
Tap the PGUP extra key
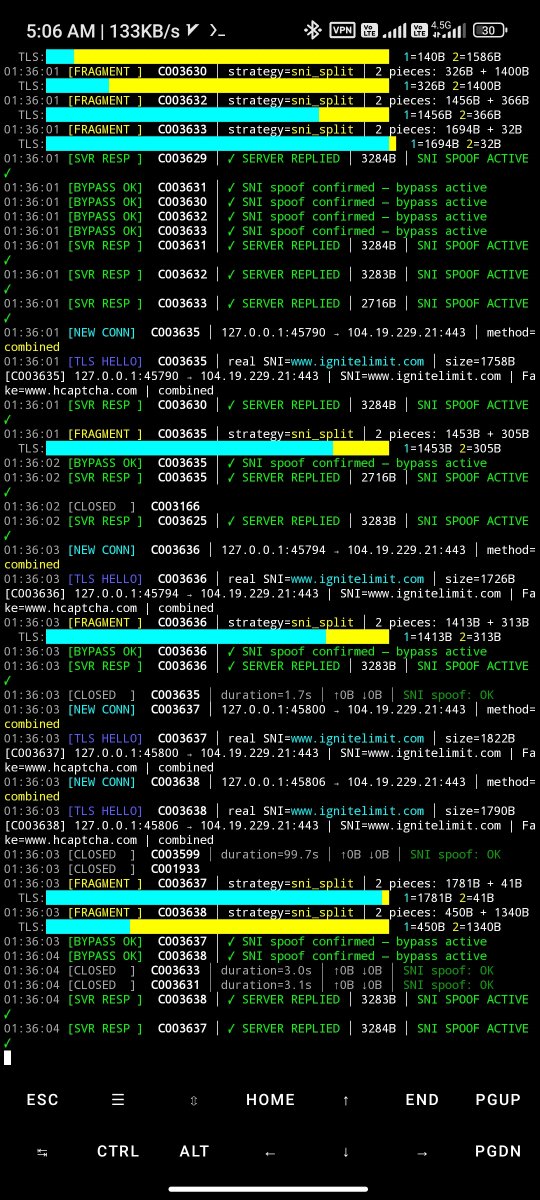(498, 1100)
